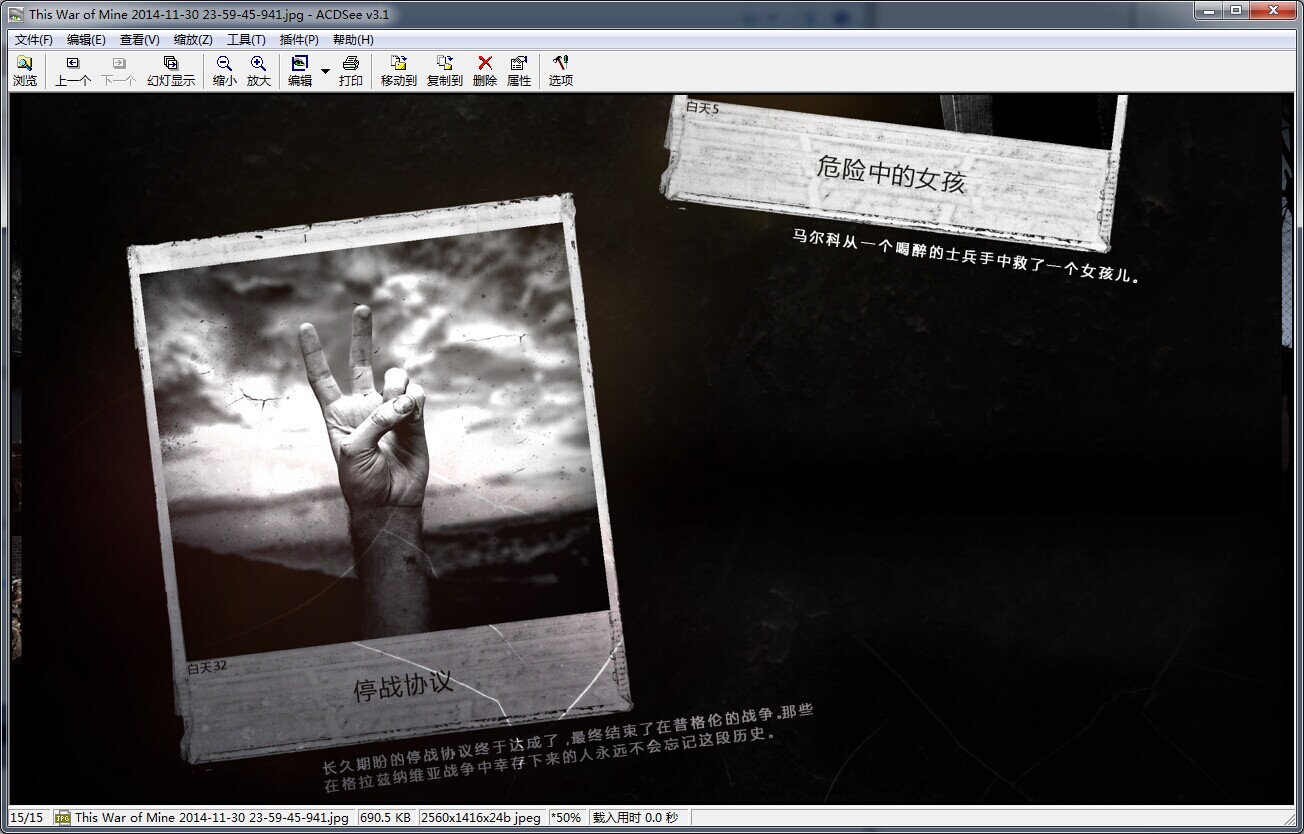Close the ACDSee window
The image size is (1304, 834).
1274,10
